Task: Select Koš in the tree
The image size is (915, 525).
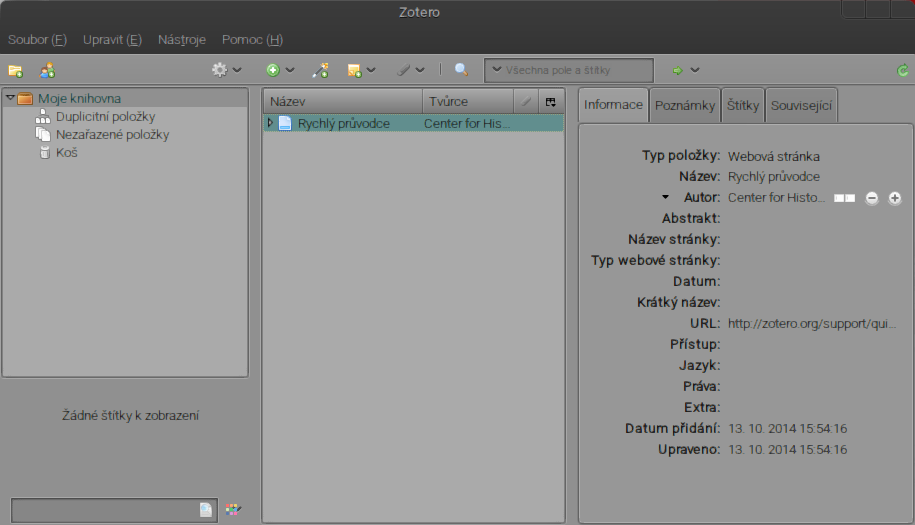Action: click(67, 153)
